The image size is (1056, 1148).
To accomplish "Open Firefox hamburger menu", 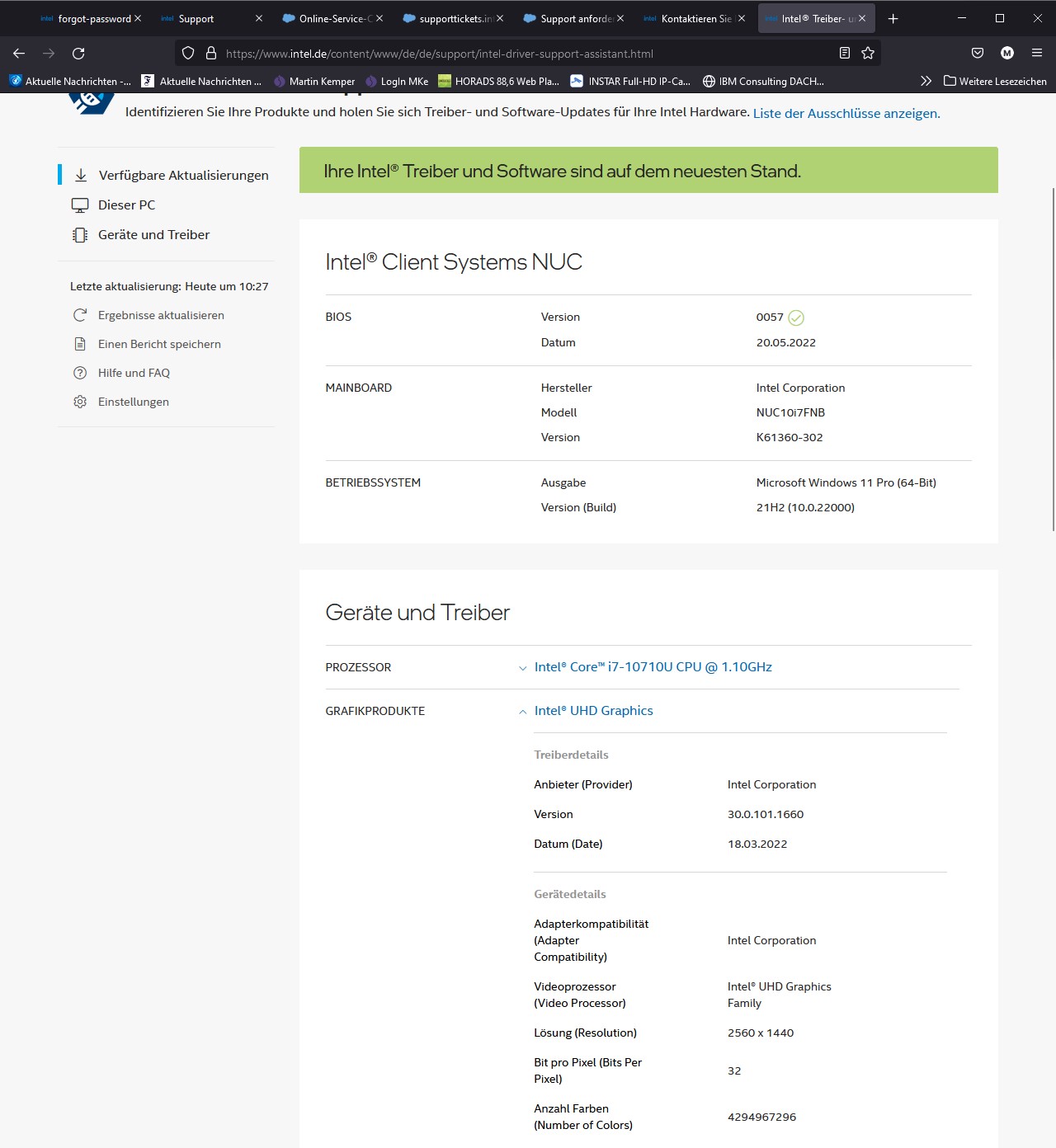I will tap(1037, 54).
